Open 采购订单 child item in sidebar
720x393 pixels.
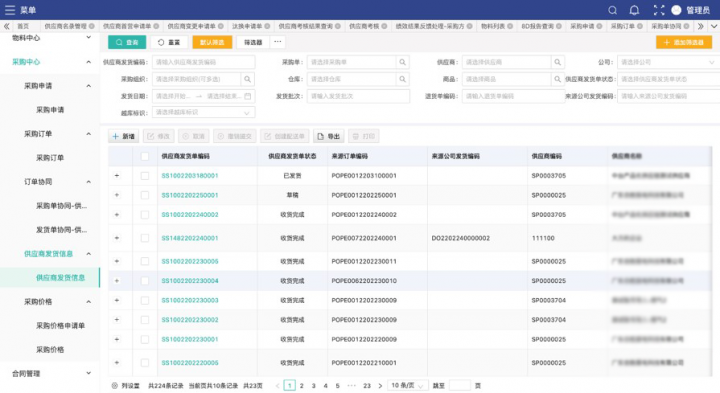(50, 157)
